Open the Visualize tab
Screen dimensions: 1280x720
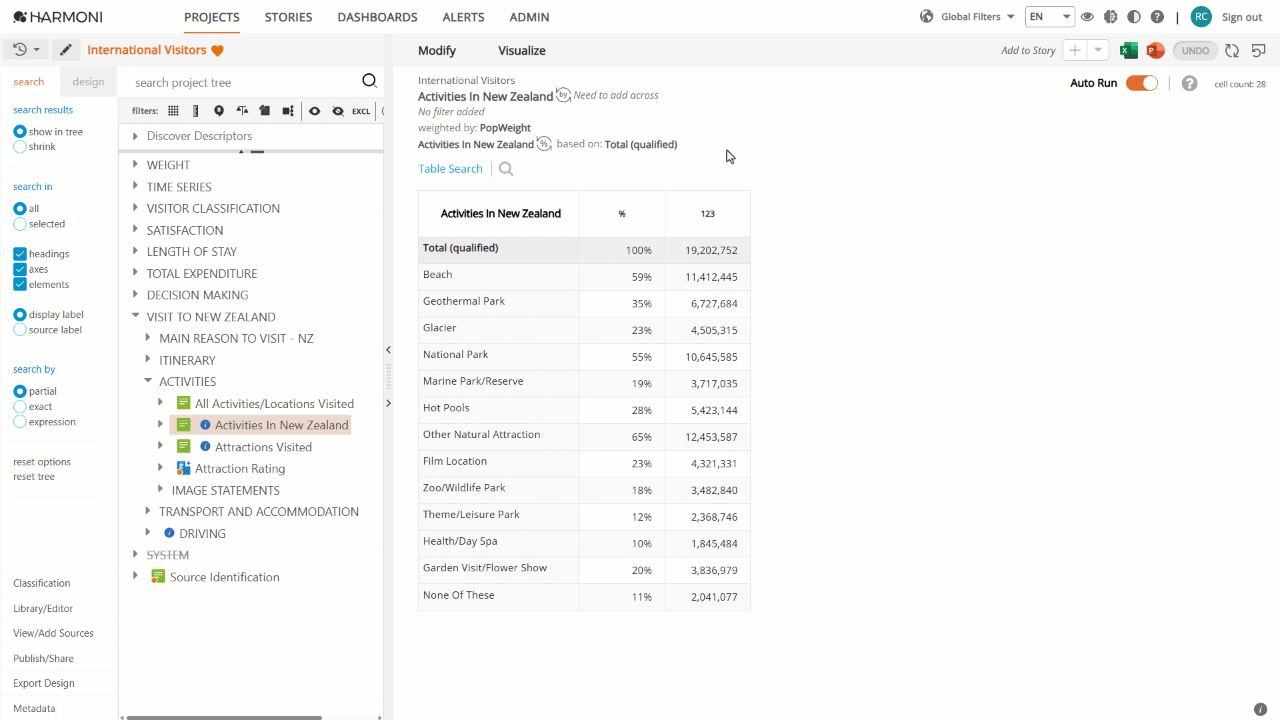(x=522, y=51)
